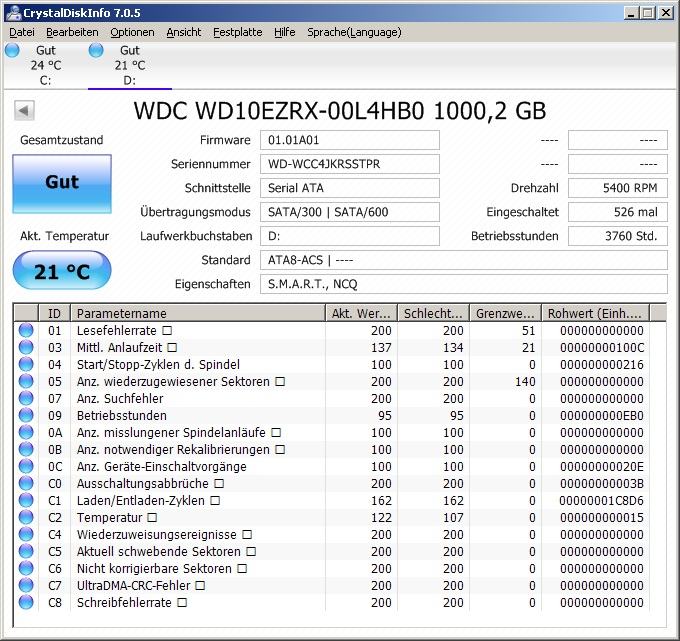Sort by the Rohwert column header
The width and height of the screenshot is (680, 641).
tap(595, 313)
